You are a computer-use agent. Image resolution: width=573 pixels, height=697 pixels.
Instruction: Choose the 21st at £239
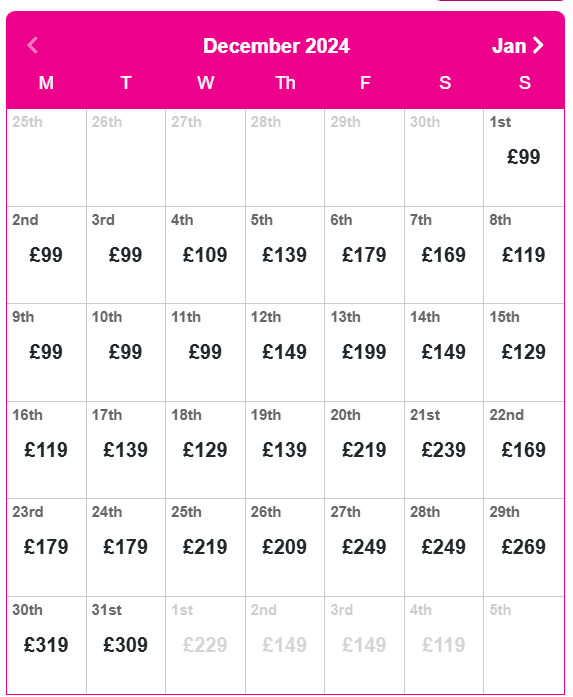click(444, 450)
